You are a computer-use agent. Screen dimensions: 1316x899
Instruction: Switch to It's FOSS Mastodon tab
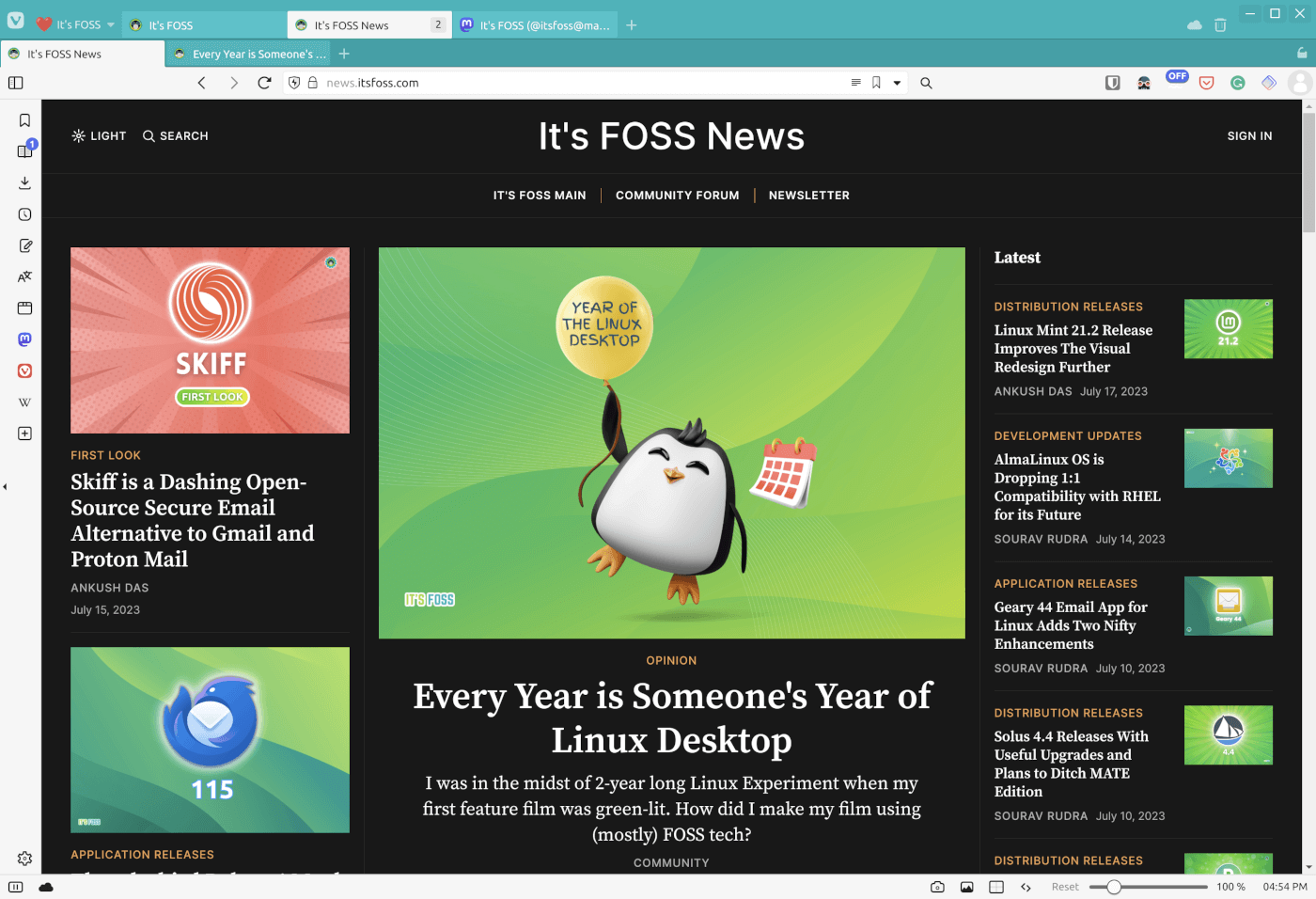pyautogui.click(x=535, y=25)
